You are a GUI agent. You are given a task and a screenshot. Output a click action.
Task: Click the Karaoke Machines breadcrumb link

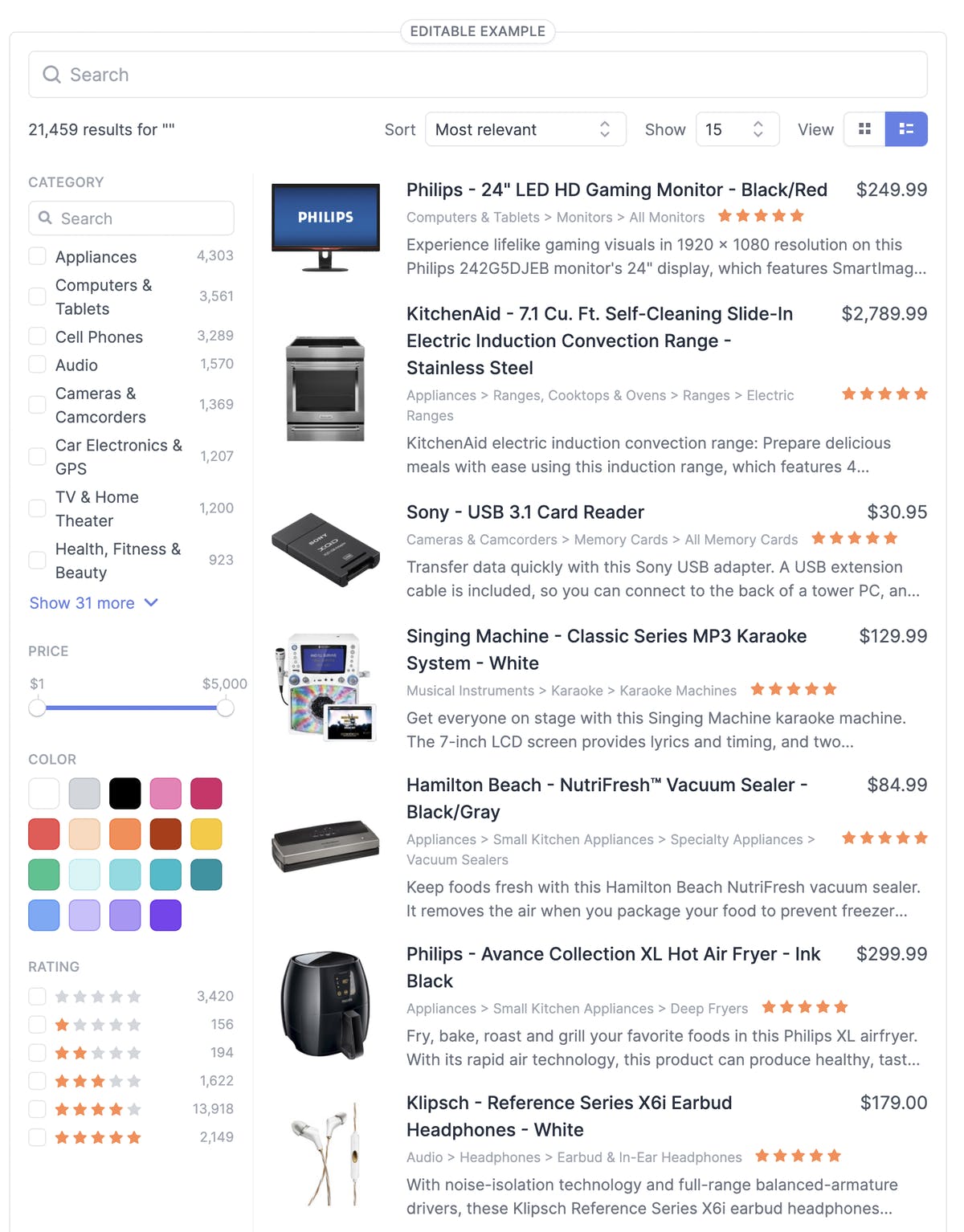tap(678, 691)
